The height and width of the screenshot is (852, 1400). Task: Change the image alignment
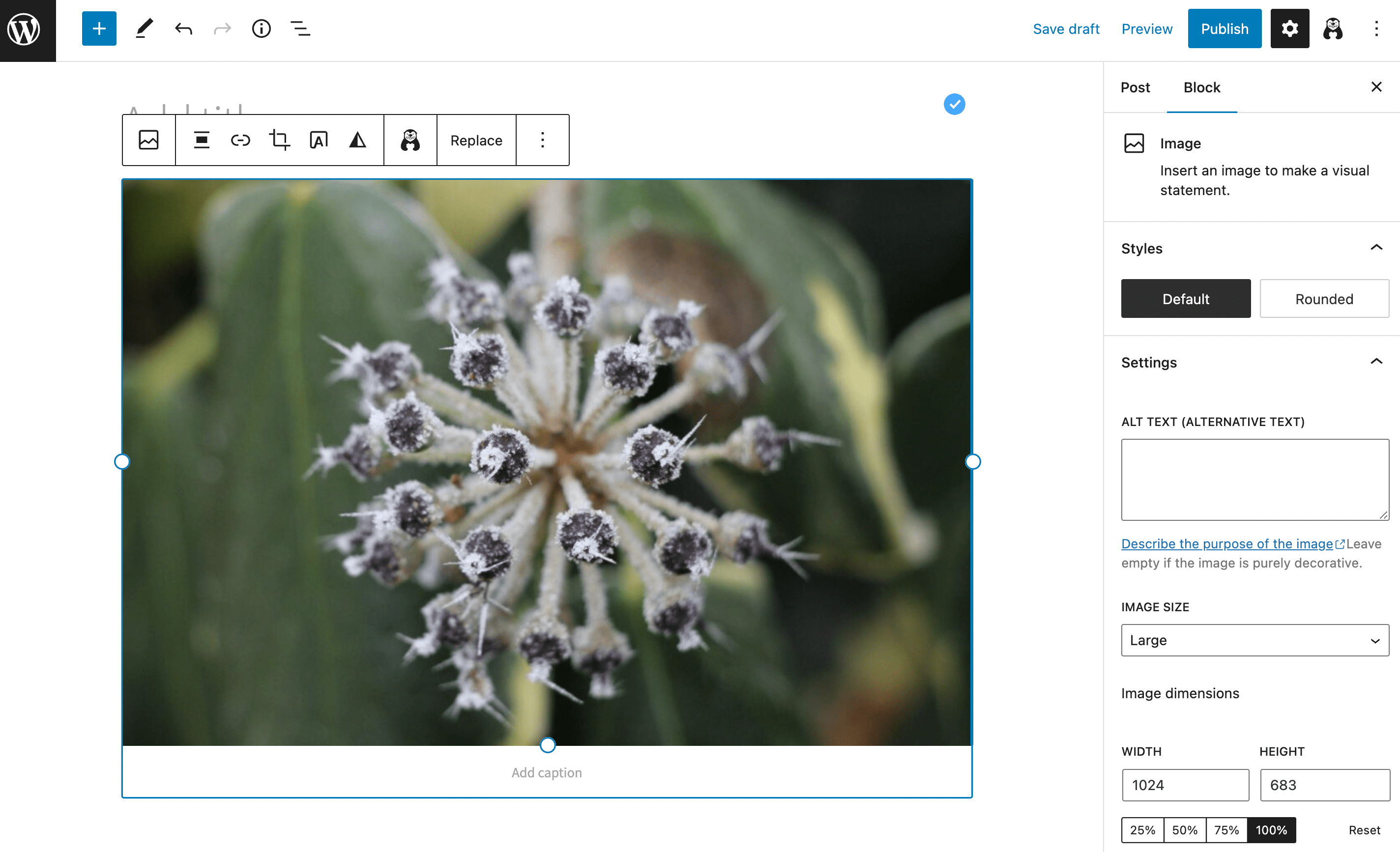pos(201,140)
